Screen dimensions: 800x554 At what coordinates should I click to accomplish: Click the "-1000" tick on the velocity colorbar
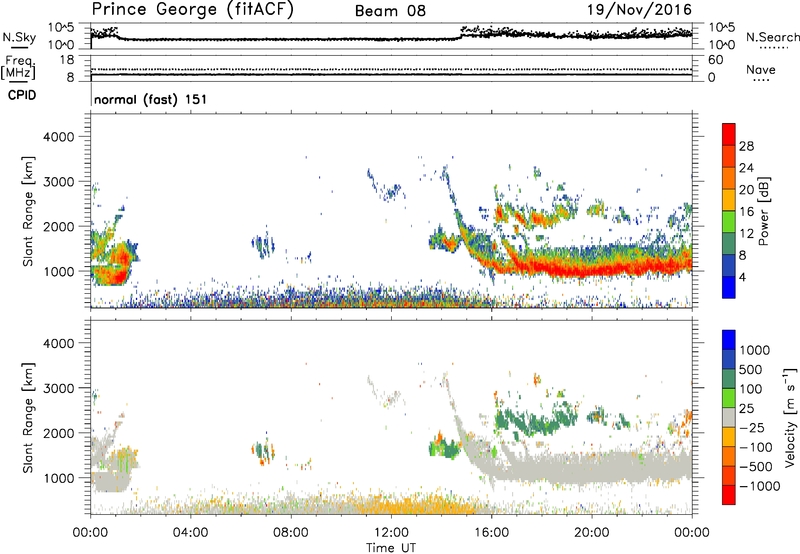[x=760, y=486]
